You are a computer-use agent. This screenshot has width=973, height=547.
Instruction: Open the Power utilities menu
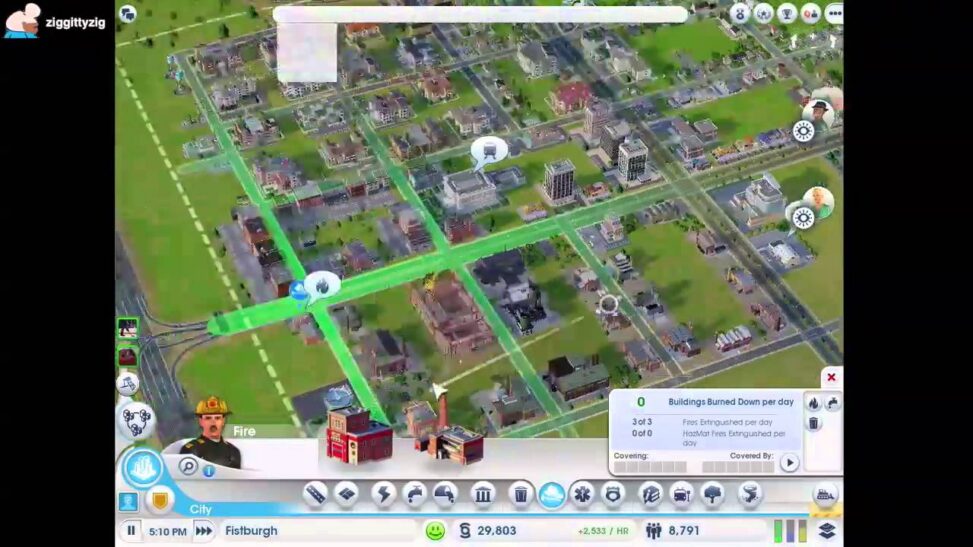(383, 494)
